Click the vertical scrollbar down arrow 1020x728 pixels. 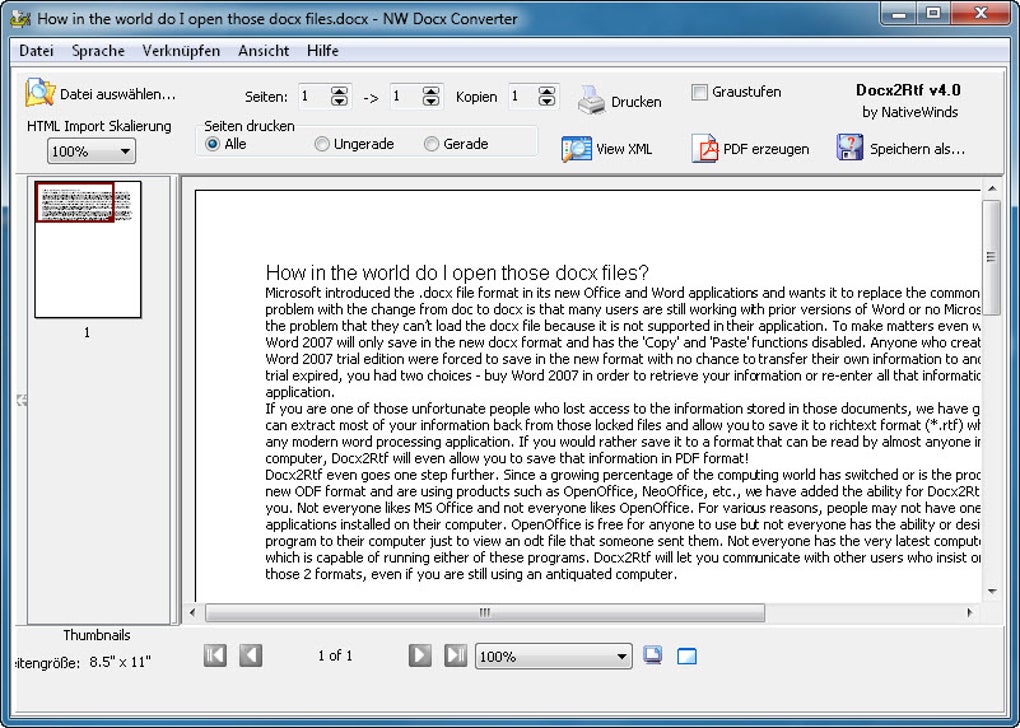coord(991,591)
